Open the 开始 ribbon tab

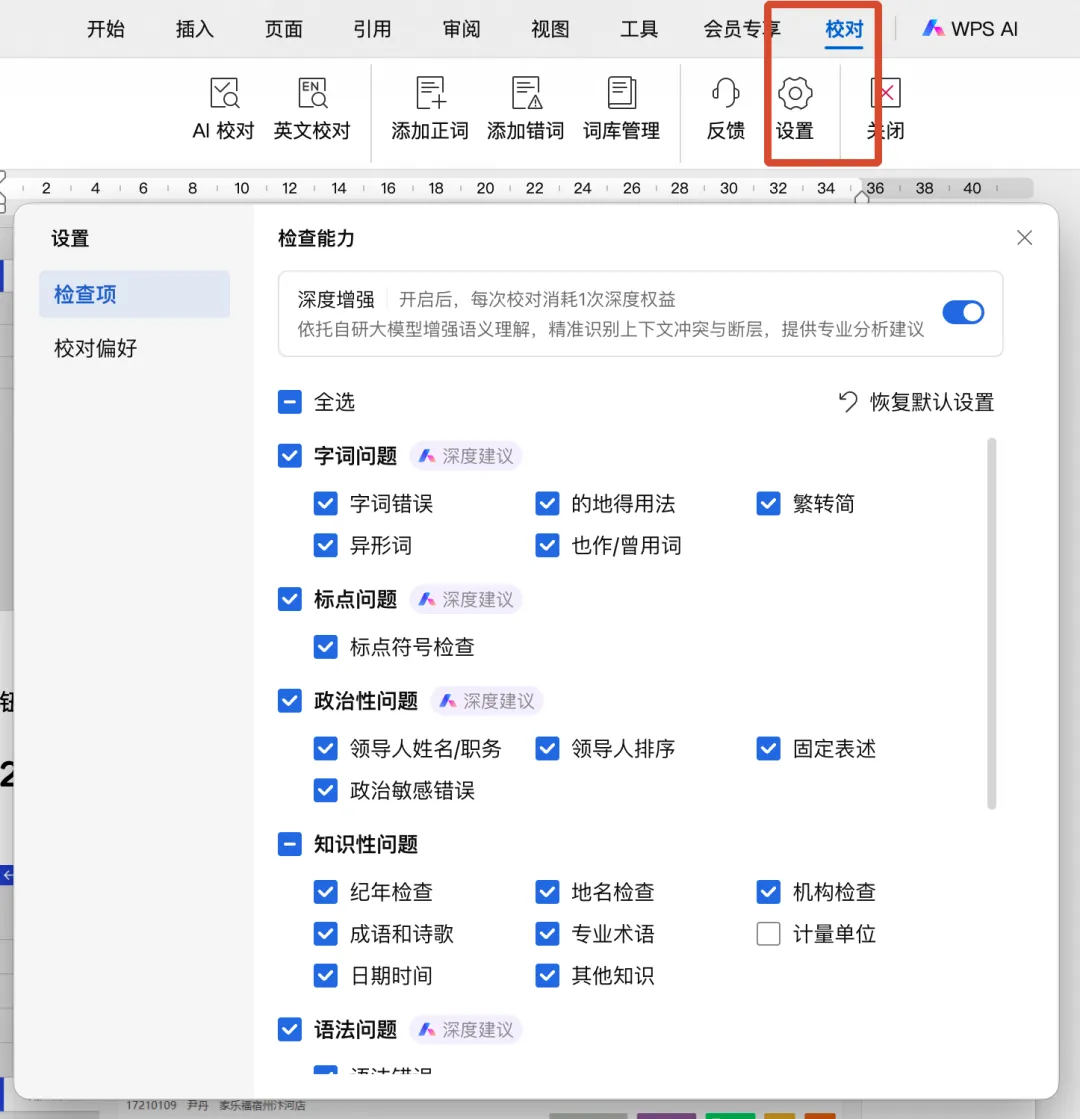coord(106,29)
